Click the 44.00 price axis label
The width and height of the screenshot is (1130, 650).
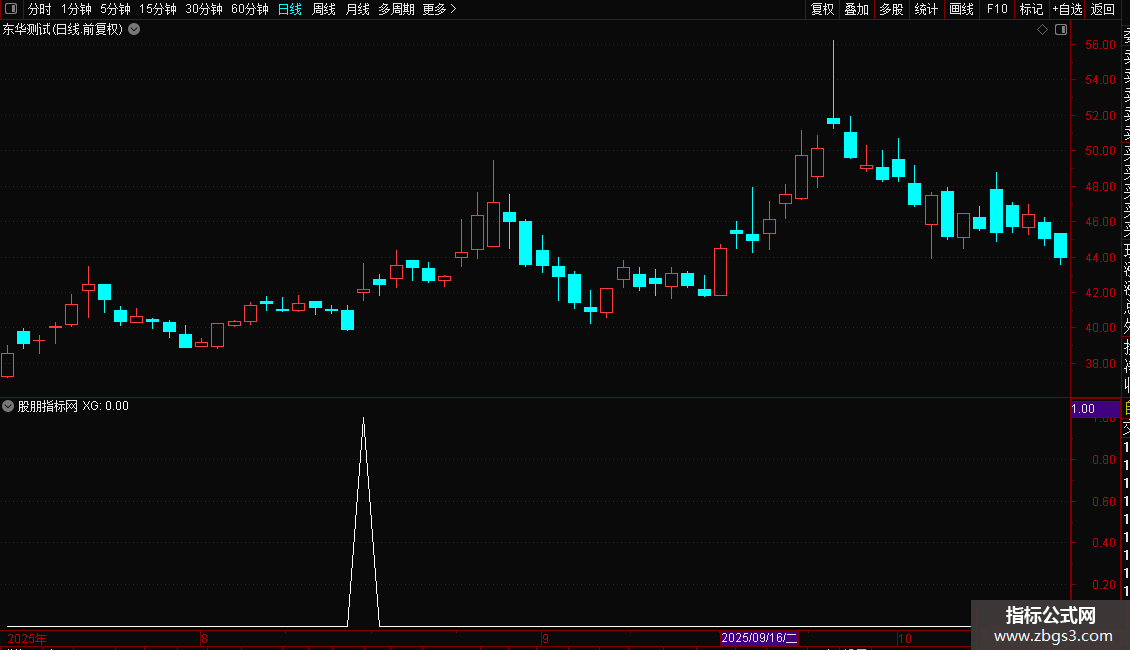(x=1100, y=257)
